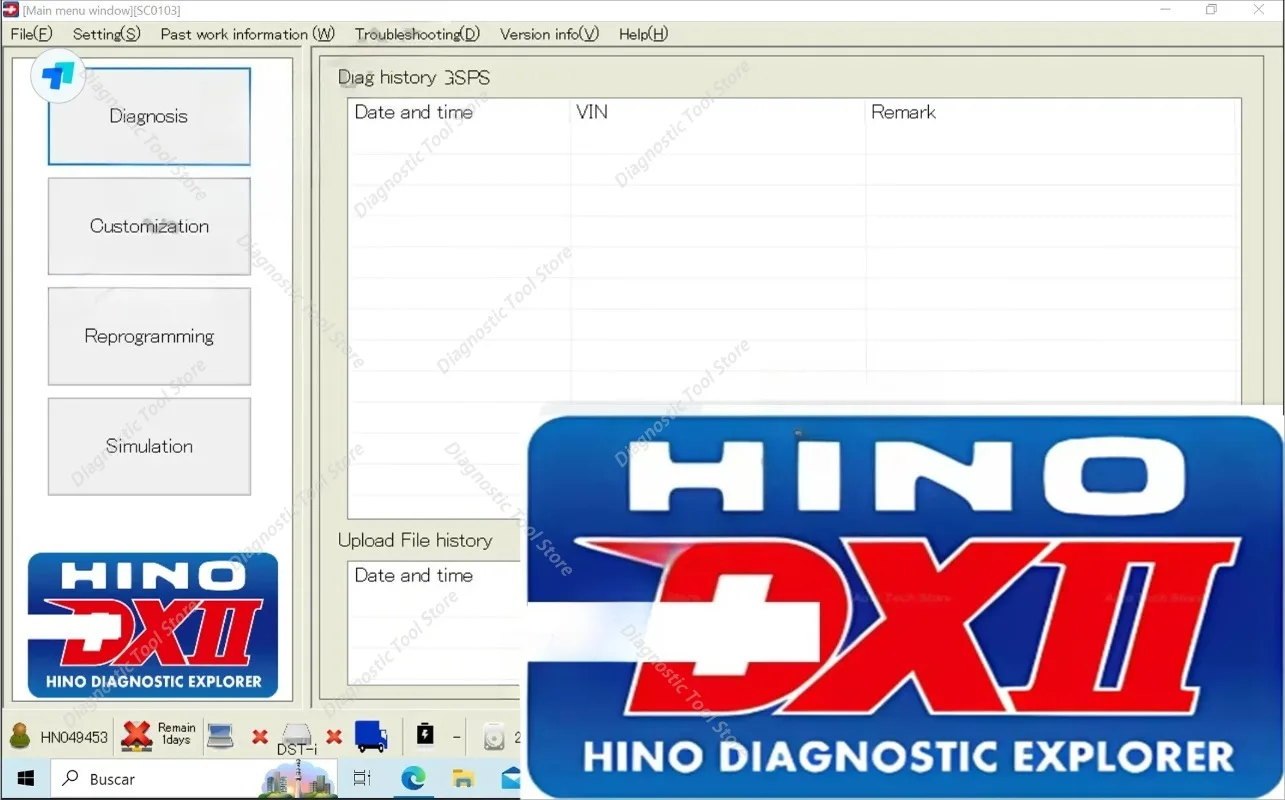
Task: Open the Windows Start menu
Action: click(x=25, y=779)
